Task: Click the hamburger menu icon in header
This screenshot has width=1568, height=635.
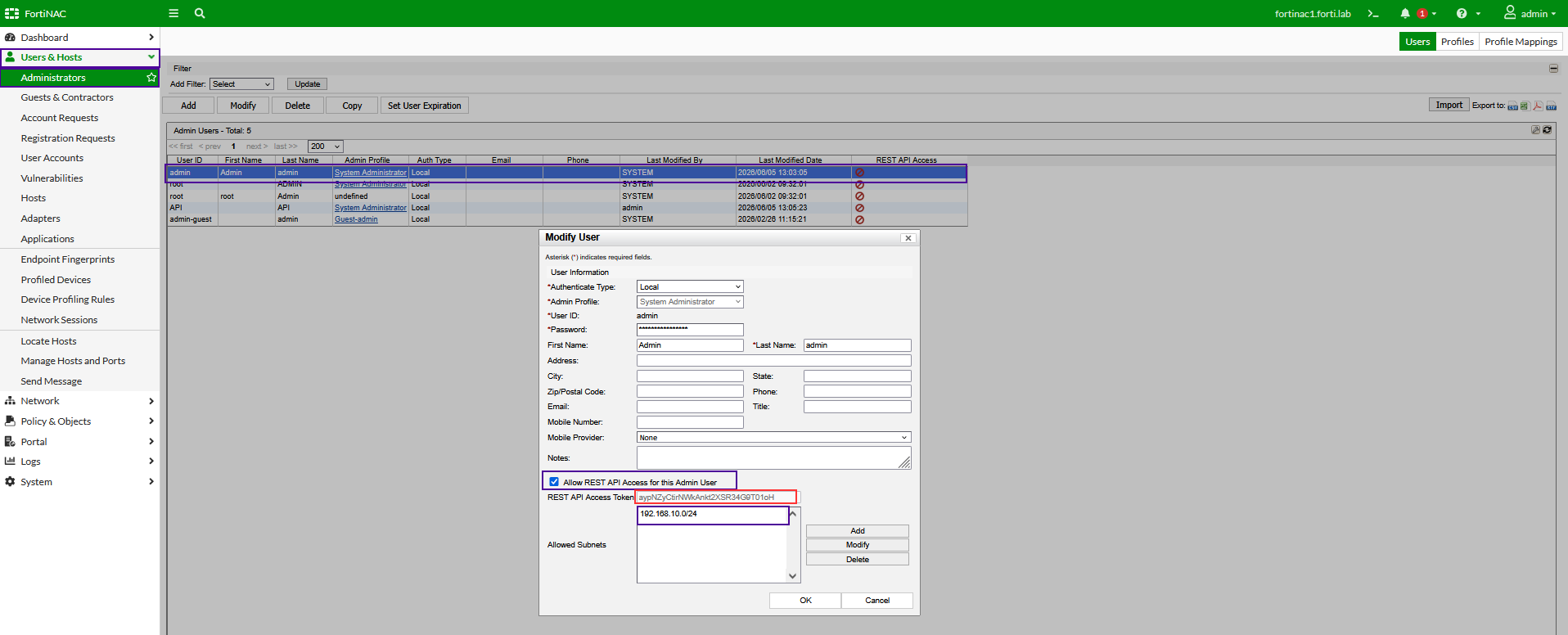Action: tap(173, 13)
